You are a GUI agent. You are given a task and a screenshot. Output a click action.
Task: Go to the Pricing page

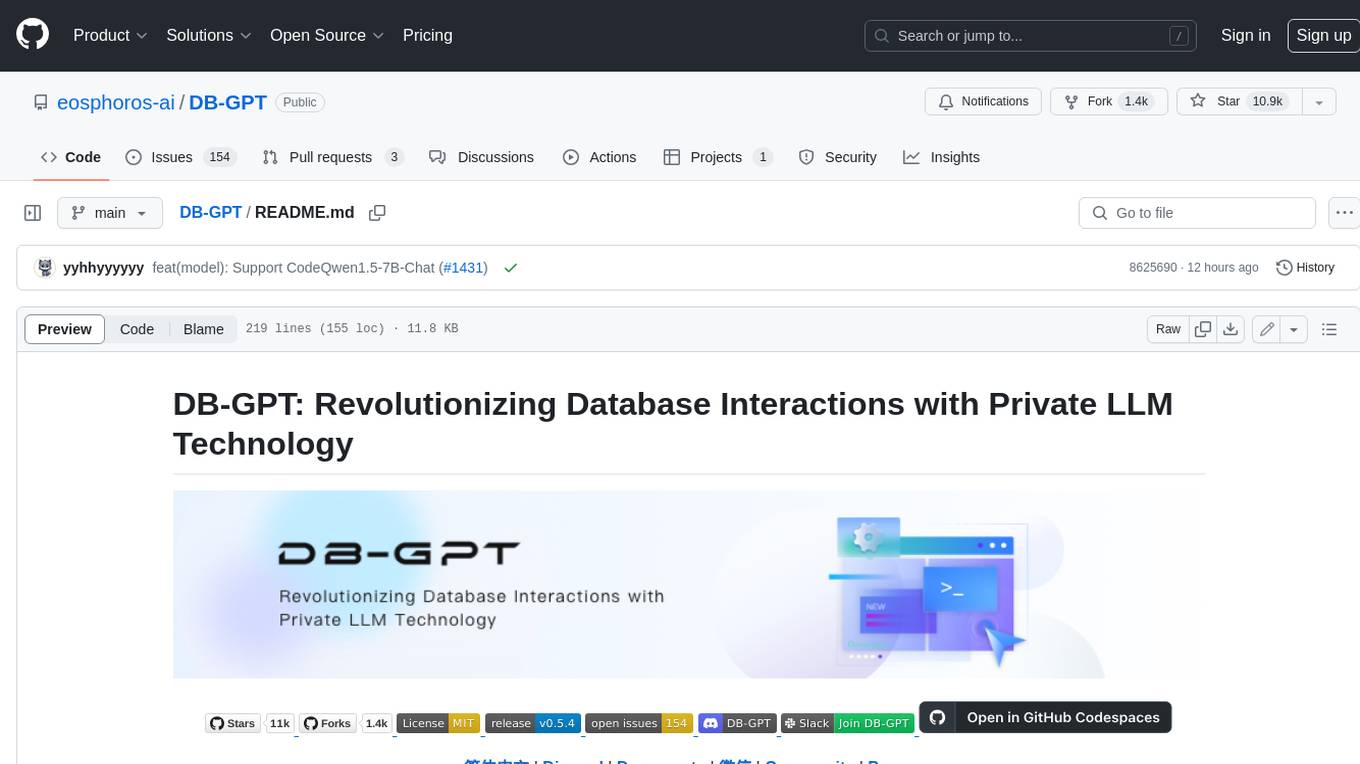pos(427,35)
